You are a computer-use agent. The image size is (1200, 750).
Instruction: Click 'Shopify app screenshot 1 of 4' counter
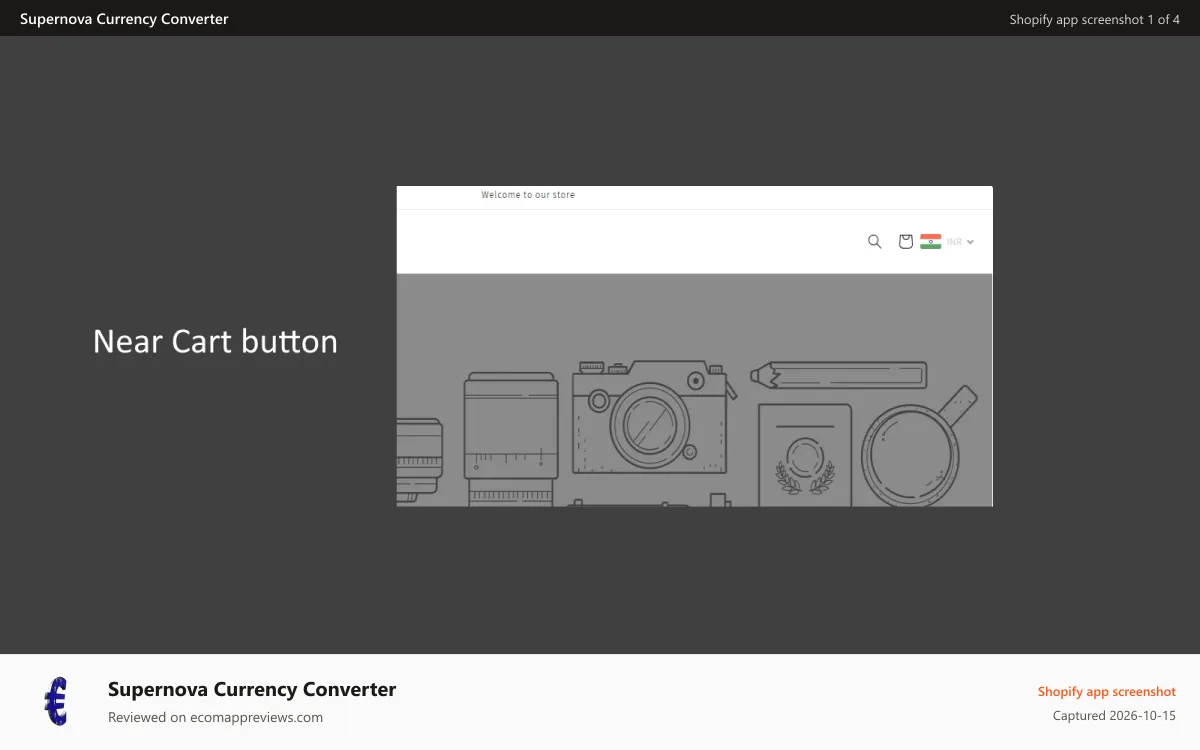tap(1094, 19)
